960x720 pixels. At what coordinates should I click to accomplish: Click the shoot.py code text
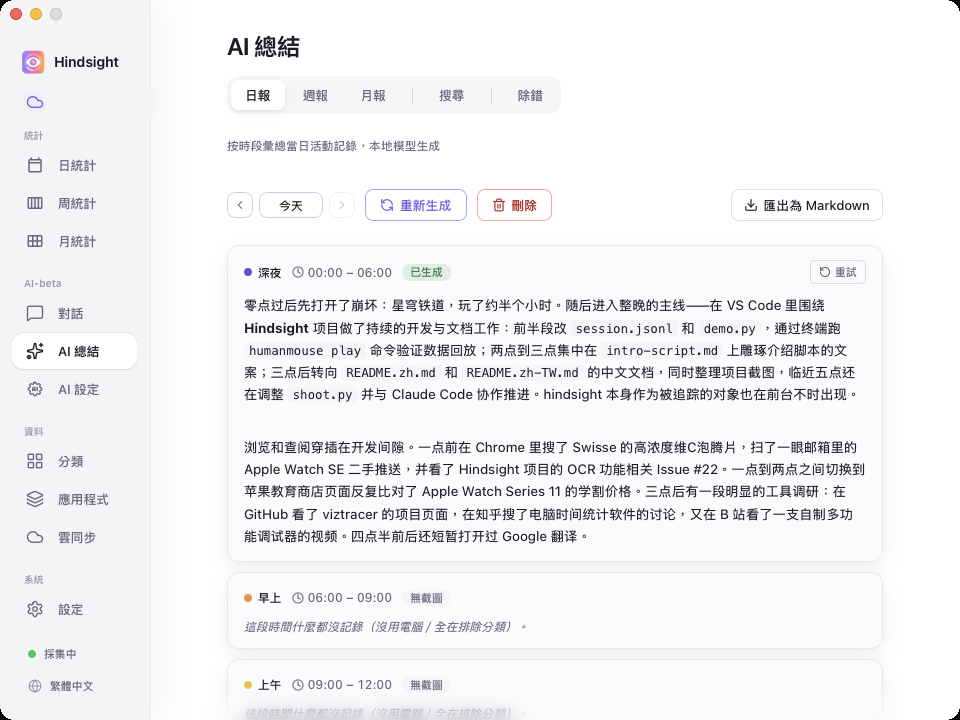point(323,395)
